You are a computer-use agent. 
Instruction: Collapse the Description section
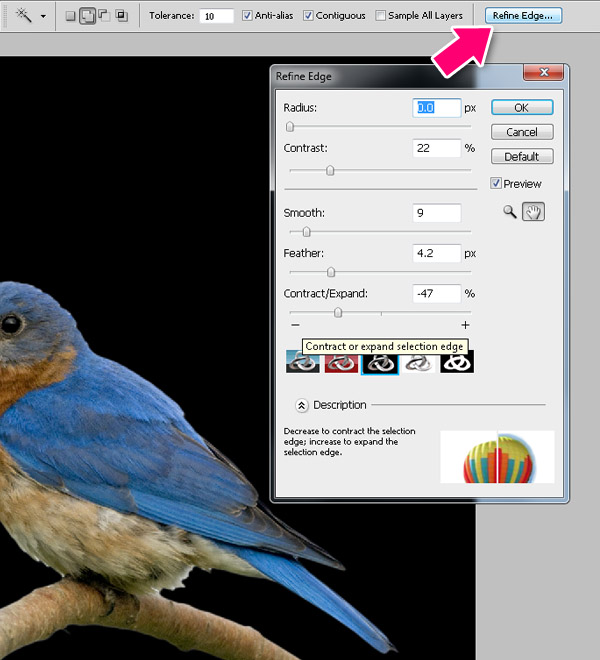click(301, 405)
